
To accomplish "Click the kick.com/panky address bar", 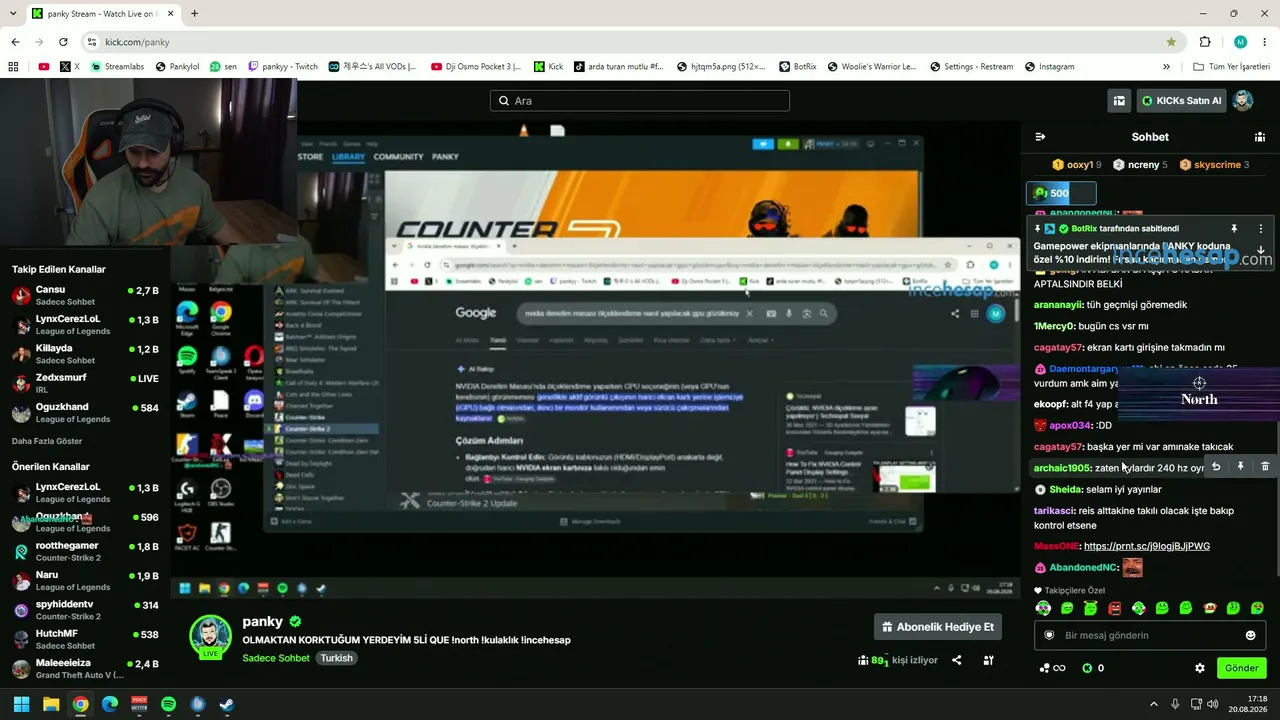I will point(630,42).
